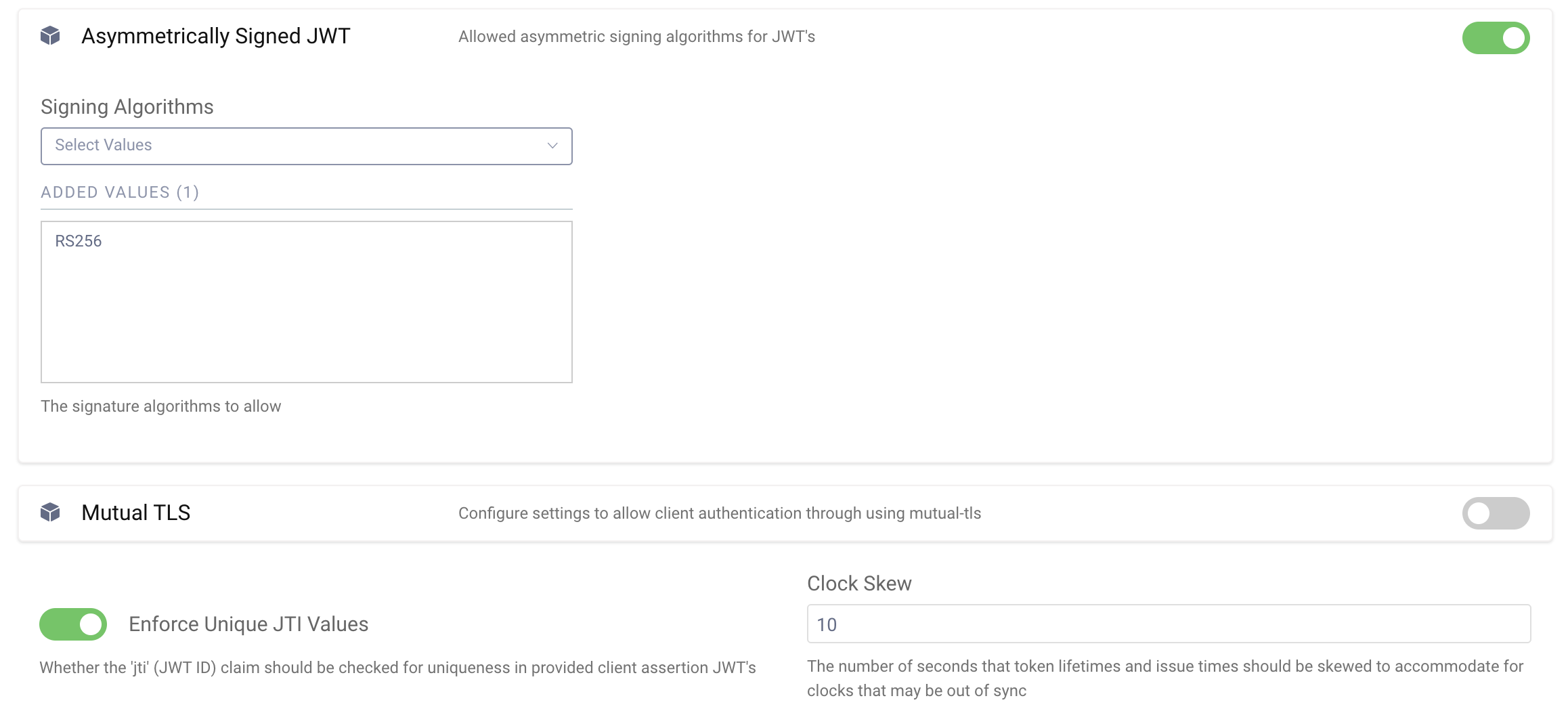Open the Select Values dropdown
The width and height of the screenshot is (1568, 711).
click(x=306, y=146)
